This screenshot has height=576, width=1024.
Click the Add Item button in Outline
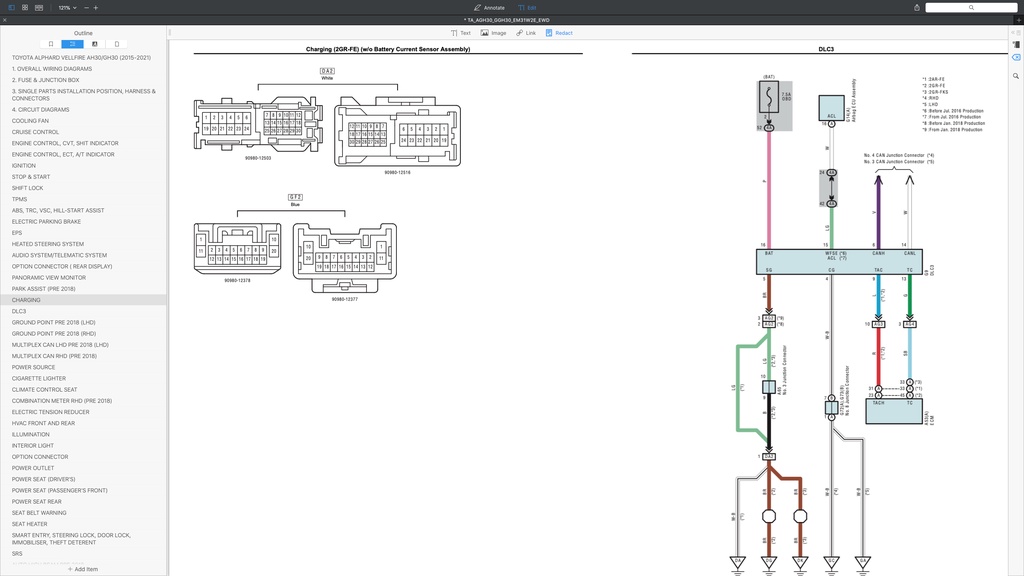83,568
